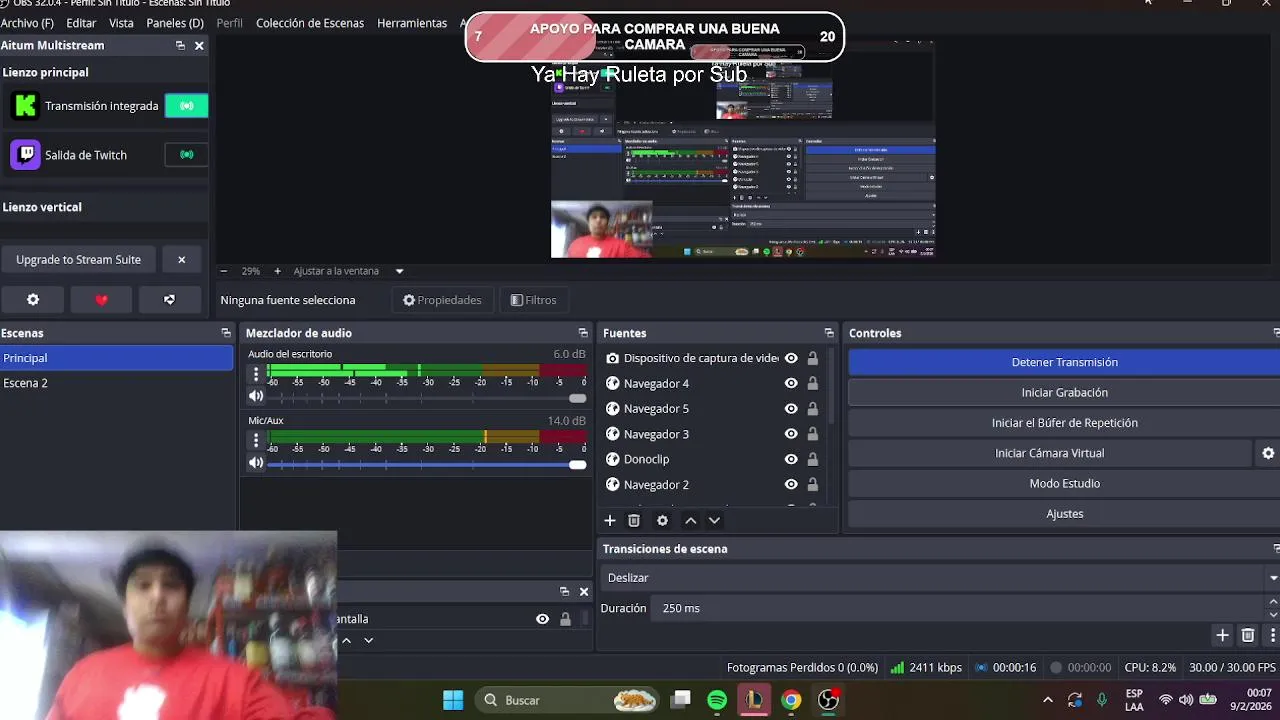The width and height of the screenshot is (1280, 720).
Task: Add a new scene transition
Action: pos(1222,635)
